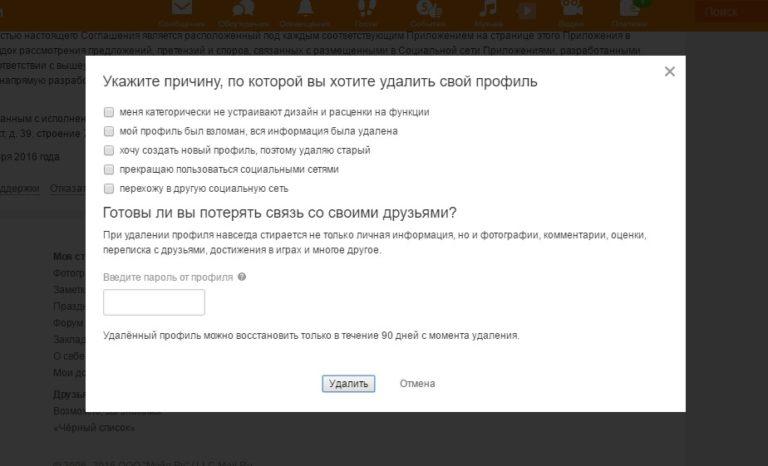The width and height of the screenshot is (768, 466).
Task: Tick 'перехожу в другую социальную сеть' checkbox
Action: 109,188
